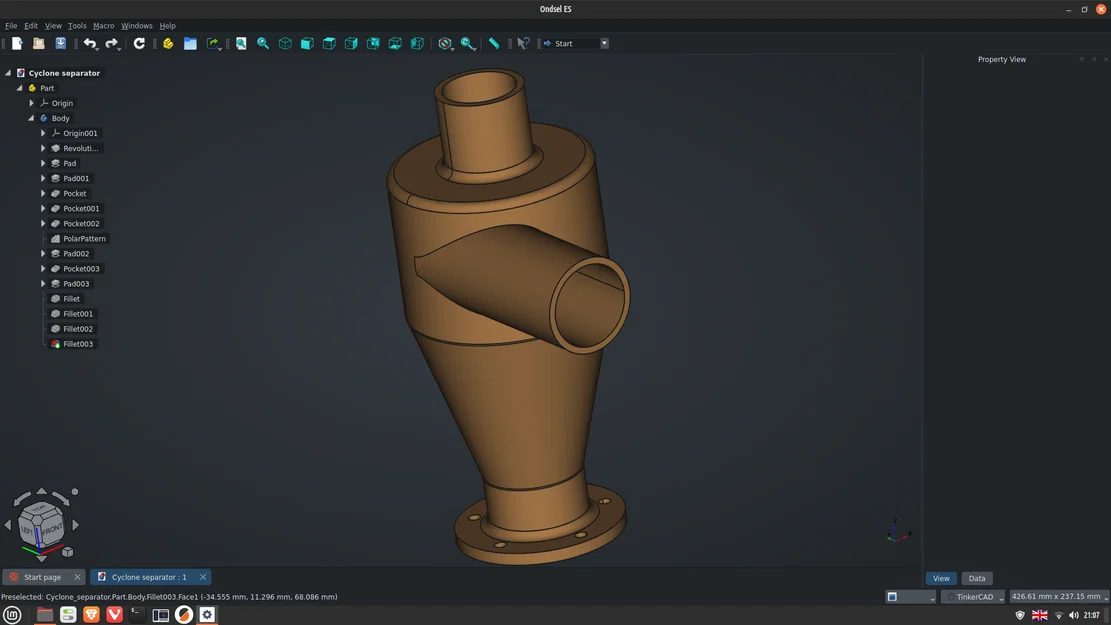Fit the whole model in the view
This screenshot has width=1111, height=625.
(240, 43)
